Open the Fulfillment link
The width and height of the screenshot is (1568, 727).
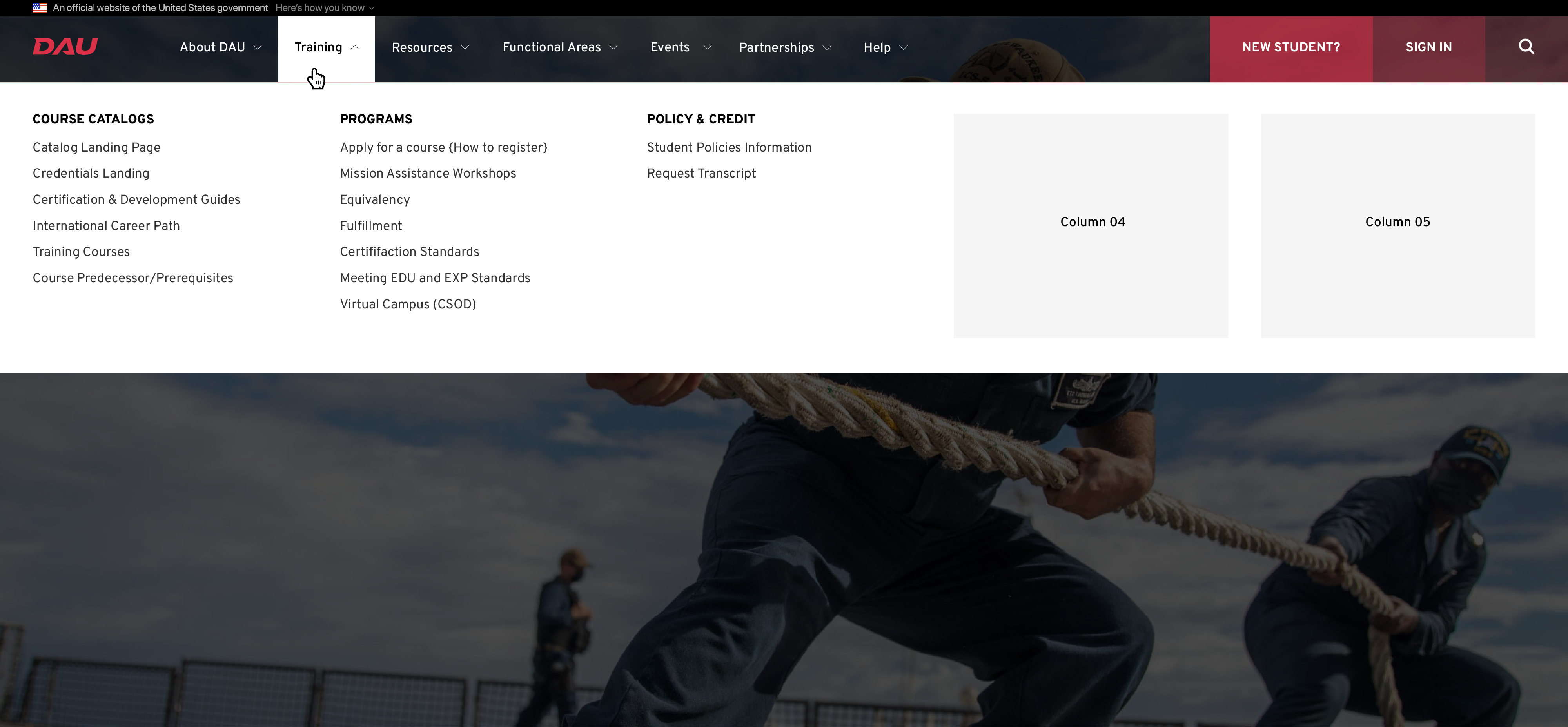[x=371, y=226]
